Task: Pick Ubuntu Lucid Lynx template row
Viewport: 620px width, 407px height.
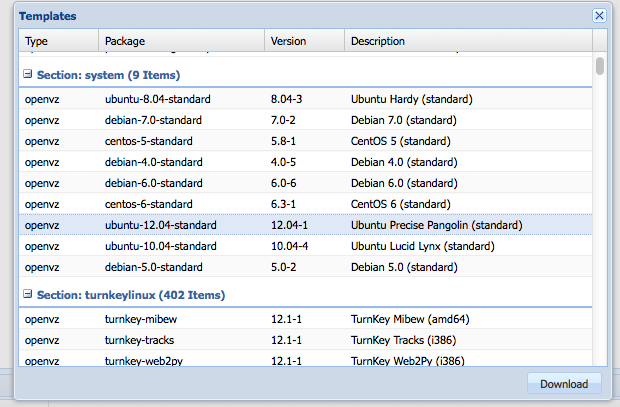Action: pos(305,246)
